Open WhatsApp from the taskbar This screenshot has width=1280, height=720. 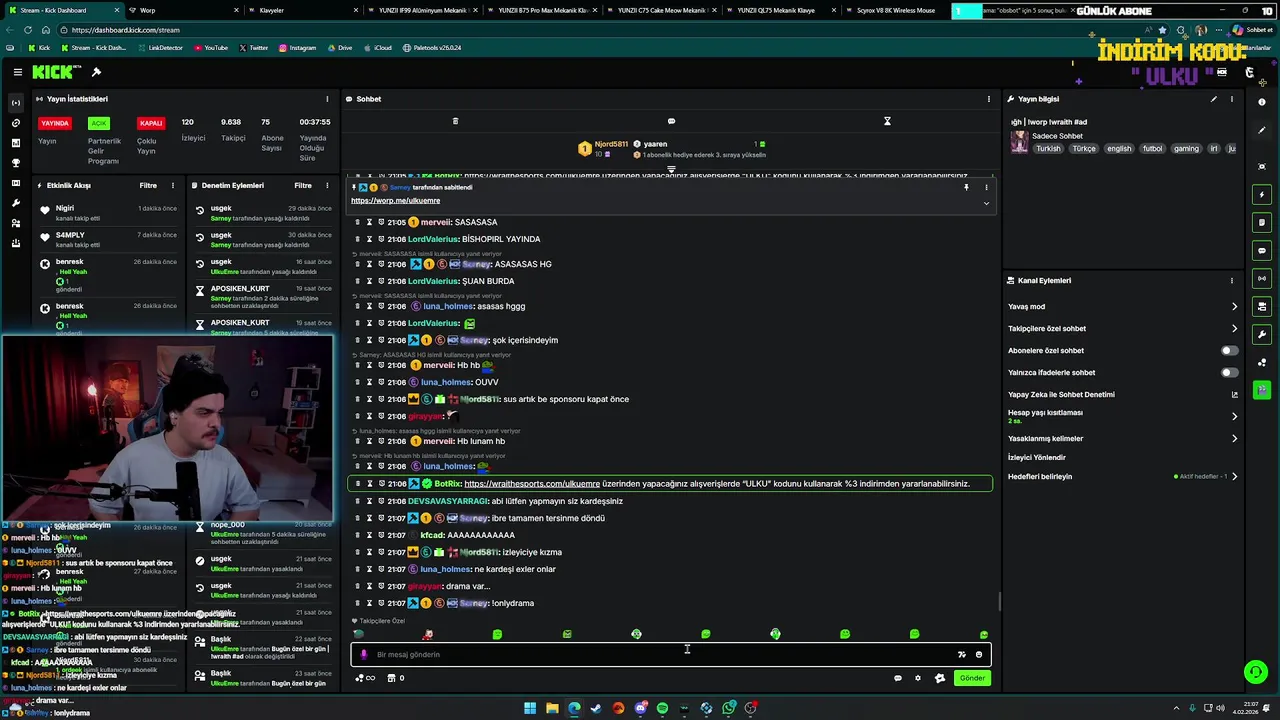(x=729, y=708)
